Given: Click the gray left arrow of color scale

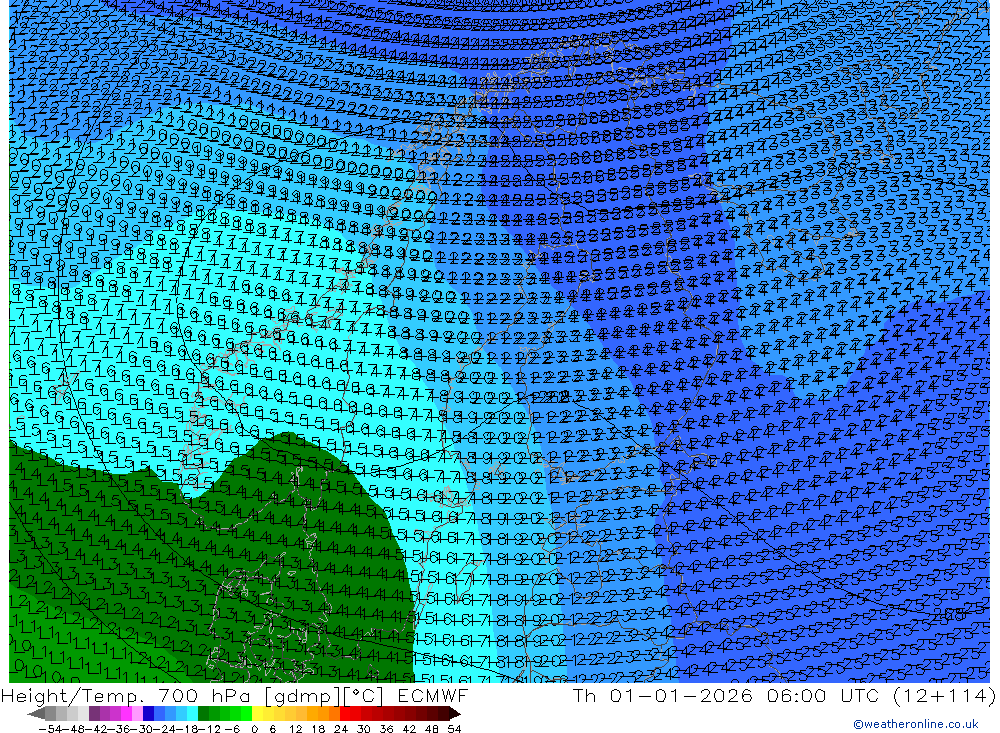Looking at the screenshot, I should (x=36, y=714).
